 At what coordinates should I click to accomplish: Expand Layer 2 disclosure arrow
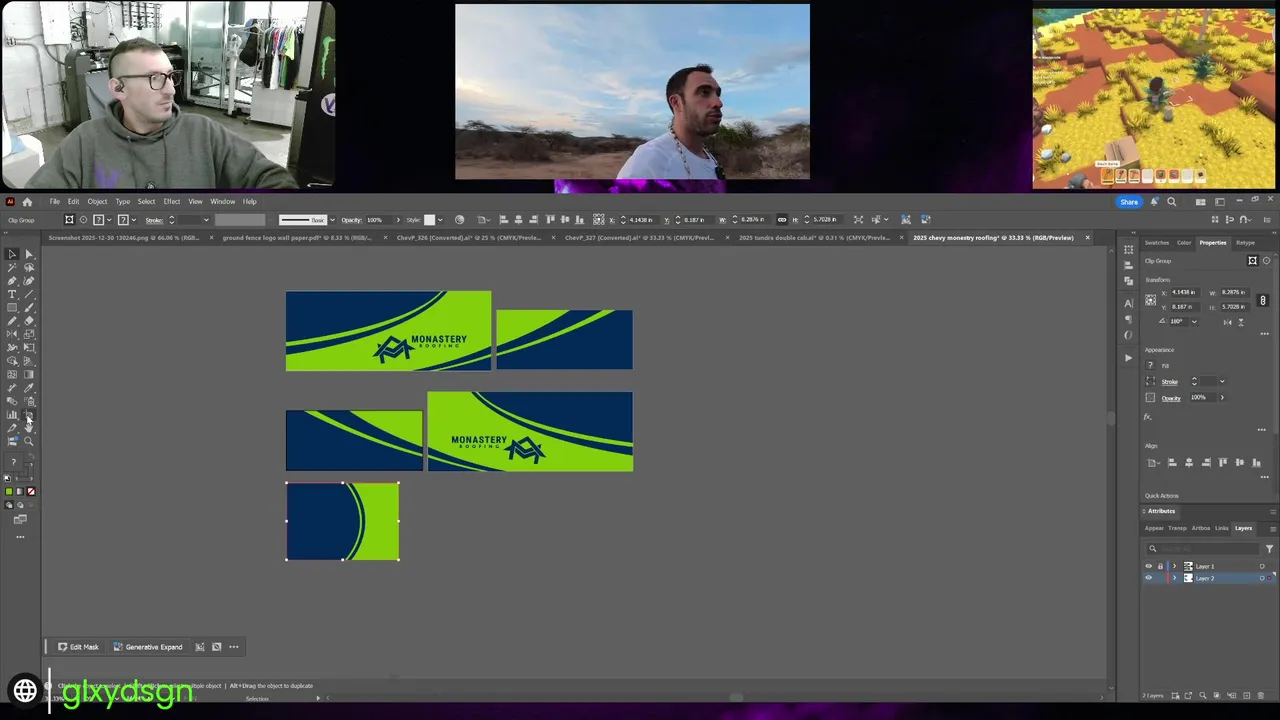1175,578
